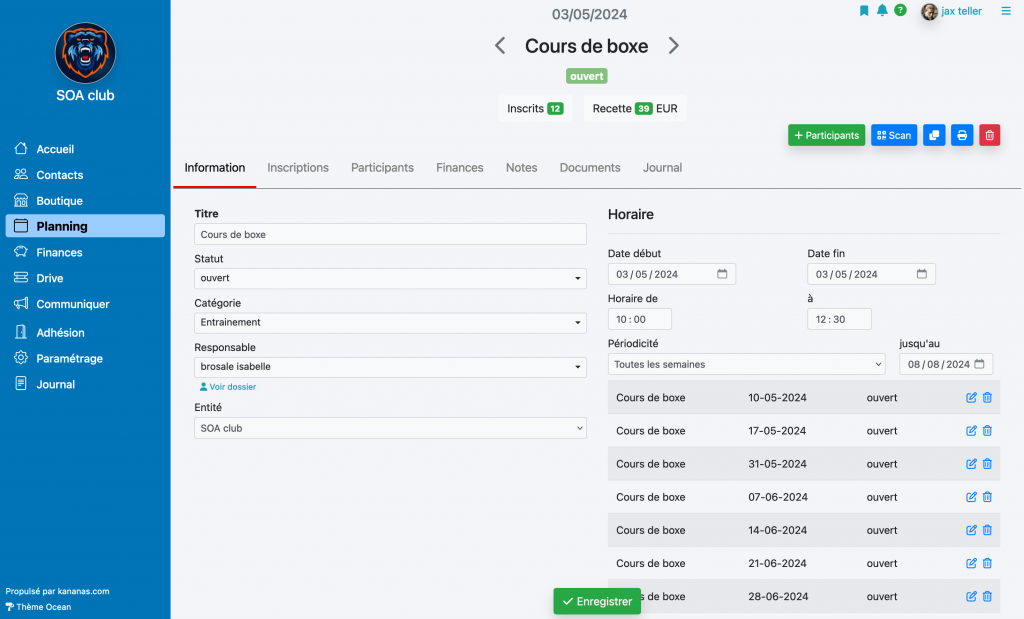Image resolution: width=1024 pixels, height=619 pixels.
Task: Delete the 21-06-2024 occurrence
Action: point(987,563)
